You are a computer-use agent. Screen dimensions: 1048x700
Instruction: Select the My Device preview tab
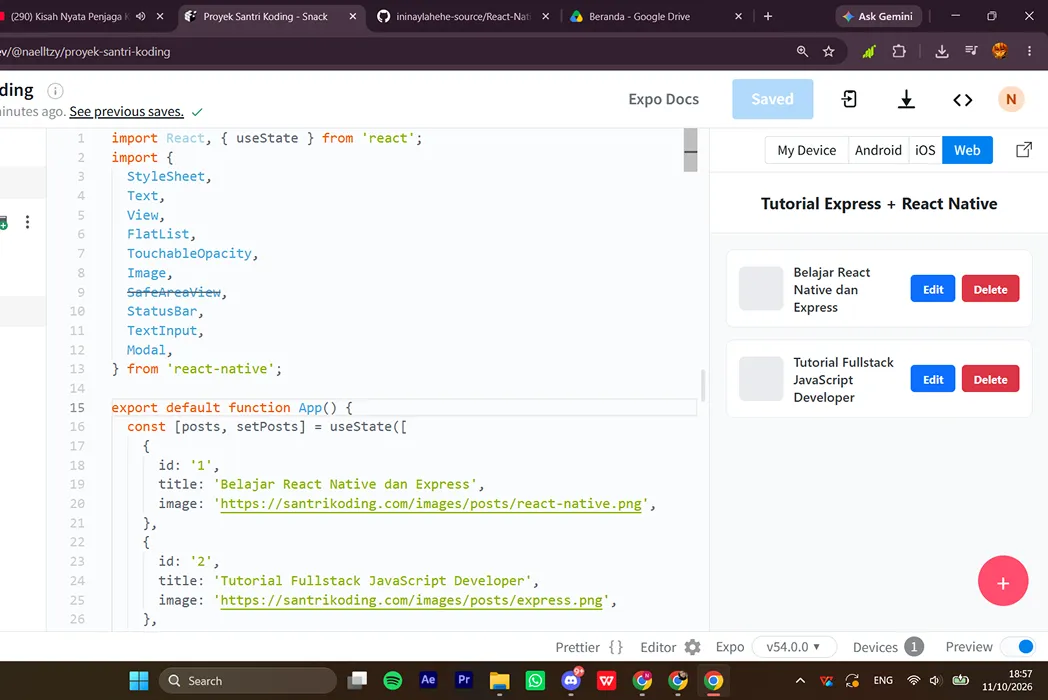pos(807,150)
